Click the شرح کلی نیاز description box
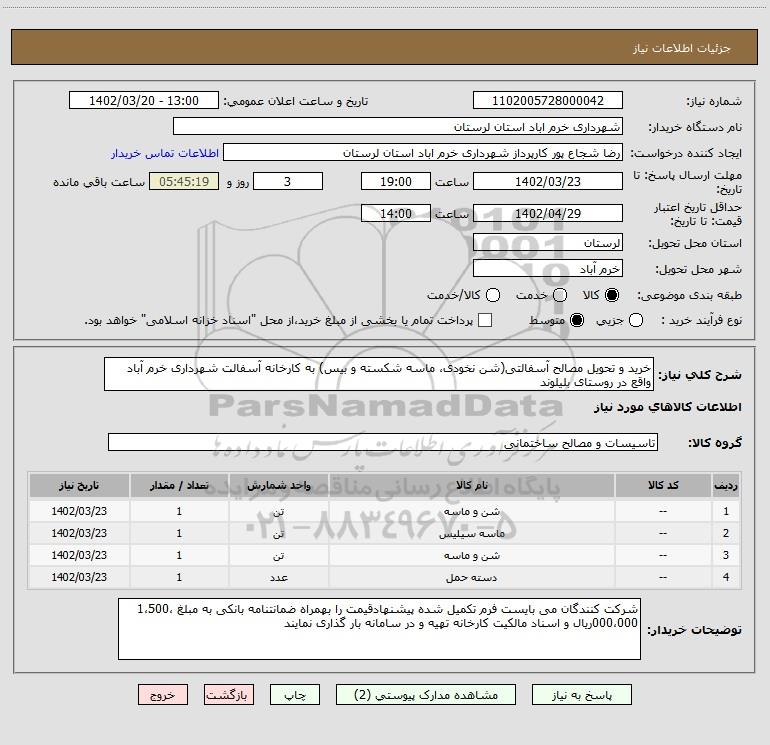 point(379,375)
